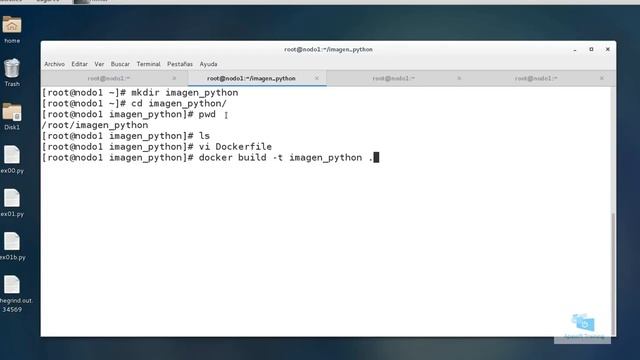Open the Archivo menu
The height and width of the screenshot is (360, 640).
click(x=54, y=64)
